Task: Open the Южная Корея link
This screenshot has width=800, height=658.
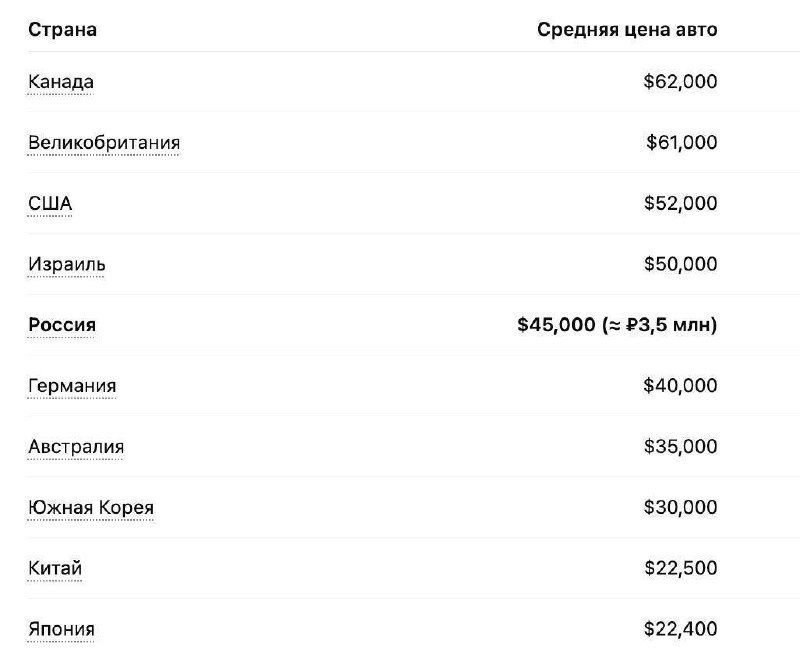Action: (x=91, y=508)
